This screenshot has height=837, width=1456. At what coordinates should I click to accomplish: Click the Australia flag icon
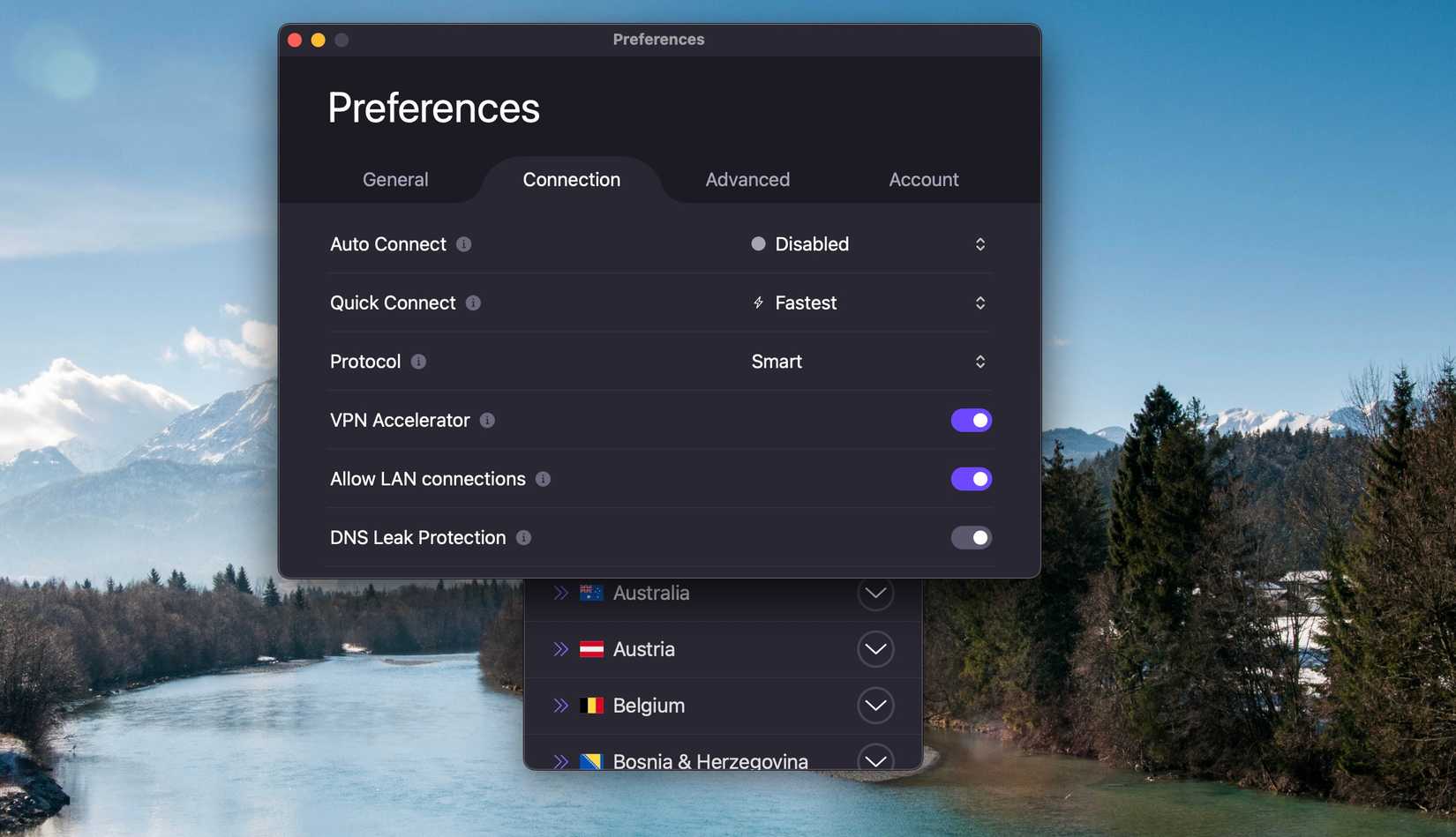tap(591, 593)
